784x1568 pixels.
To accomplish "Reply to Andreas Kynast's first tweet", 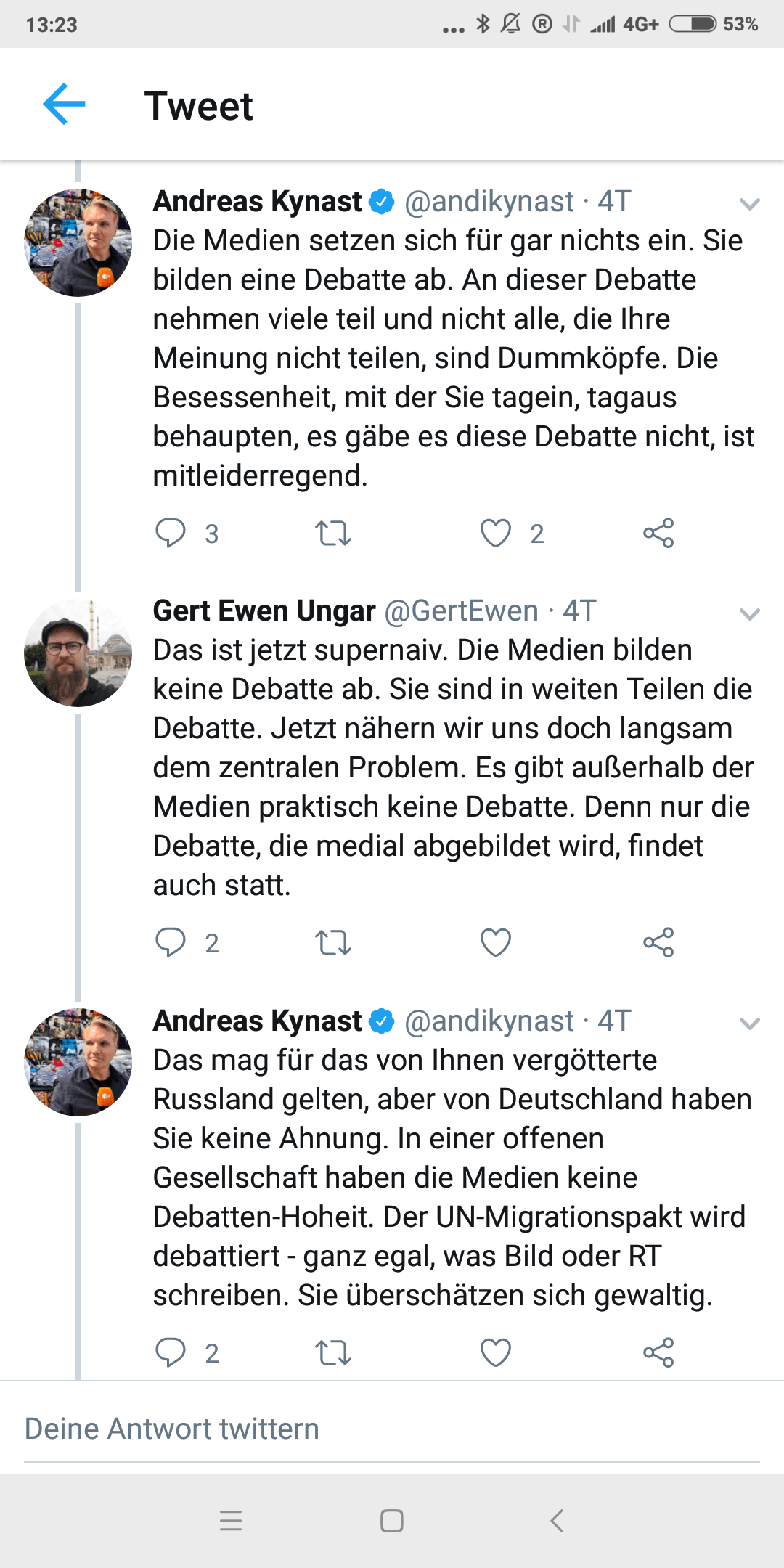I will coord(171,533).
